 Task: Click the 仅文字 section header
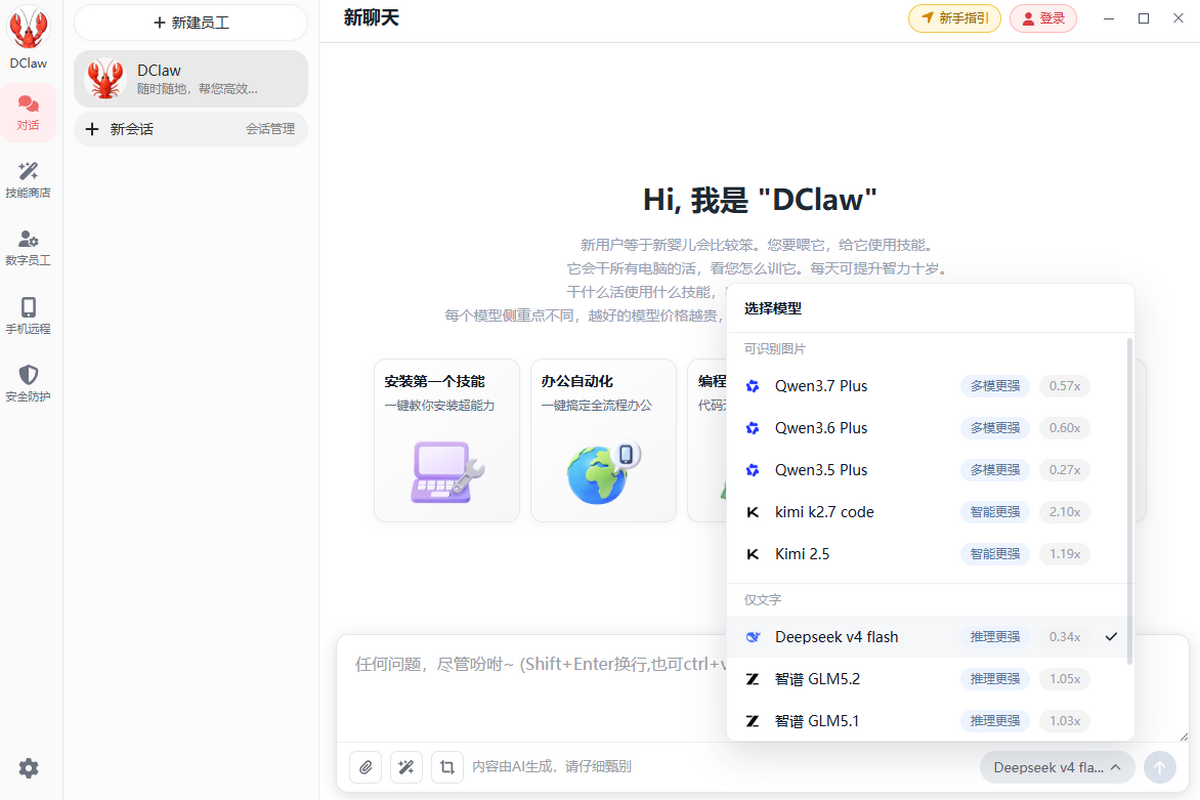point(763,600)
